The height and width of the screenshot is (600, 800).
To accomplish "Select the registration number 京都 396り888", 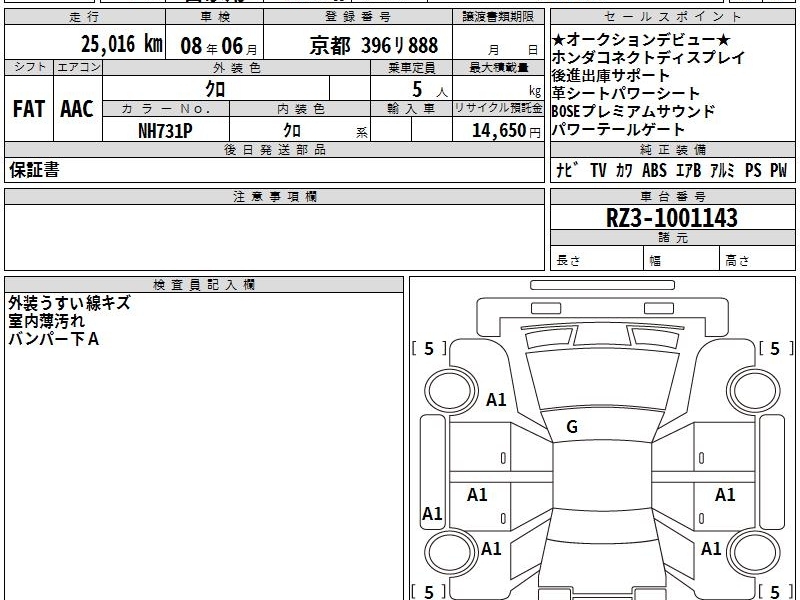I will pos(373,46).
